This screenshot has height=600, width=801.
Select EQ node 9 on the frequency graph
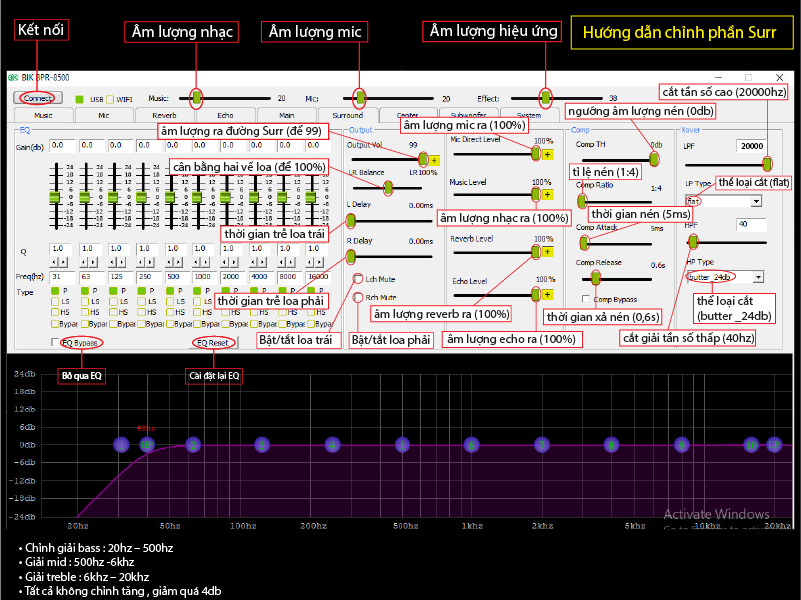[681, 445]
